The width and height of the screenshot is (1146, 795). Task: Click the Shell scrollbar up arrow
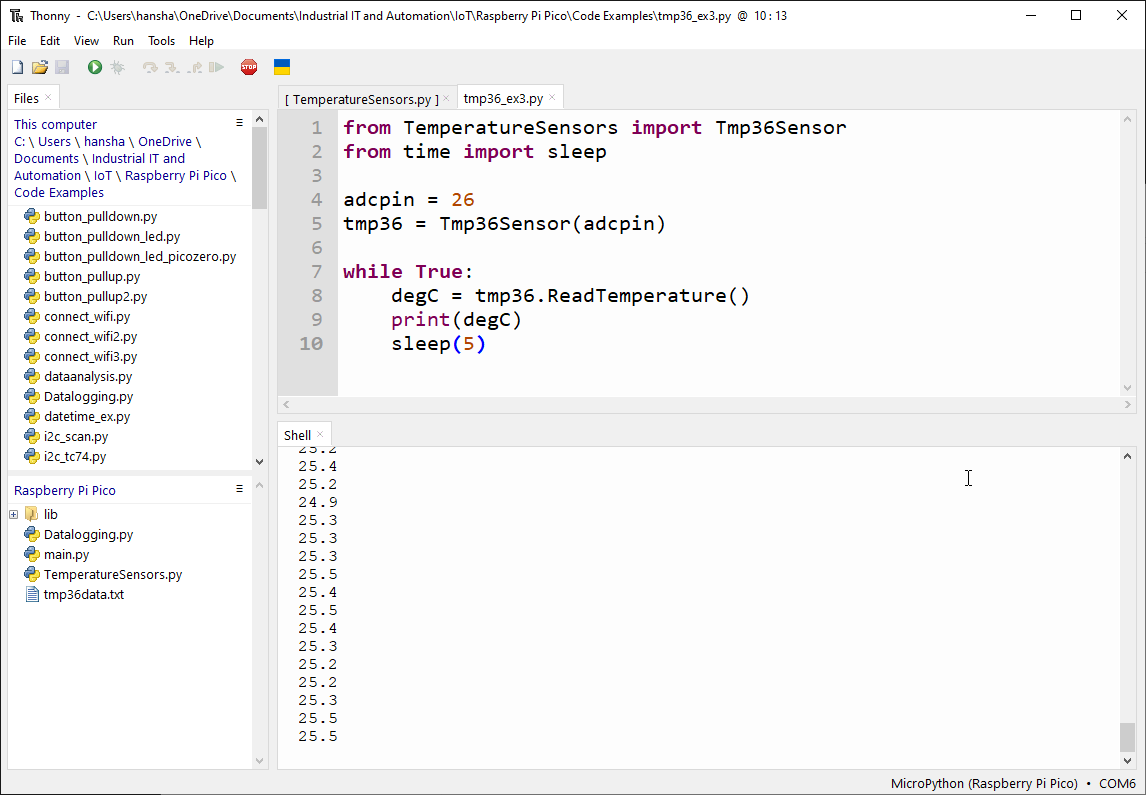[1127, 456]
